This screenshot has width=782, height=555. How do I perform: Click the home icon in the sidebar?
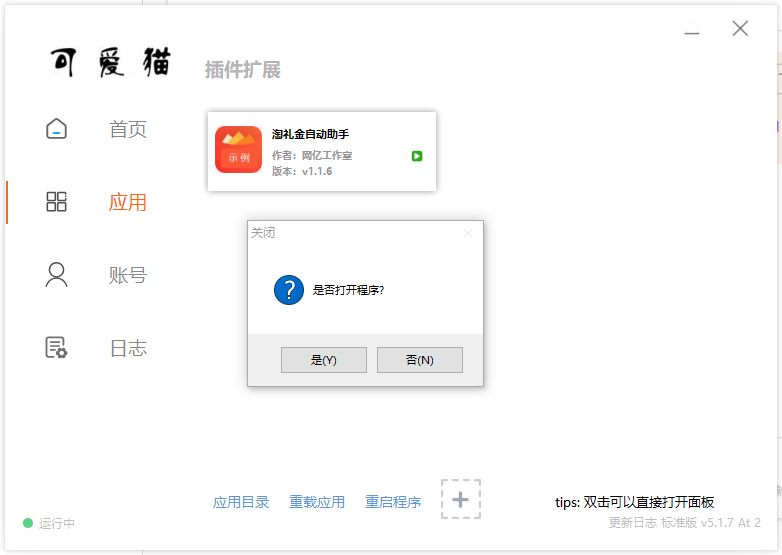tap(56, 129)
